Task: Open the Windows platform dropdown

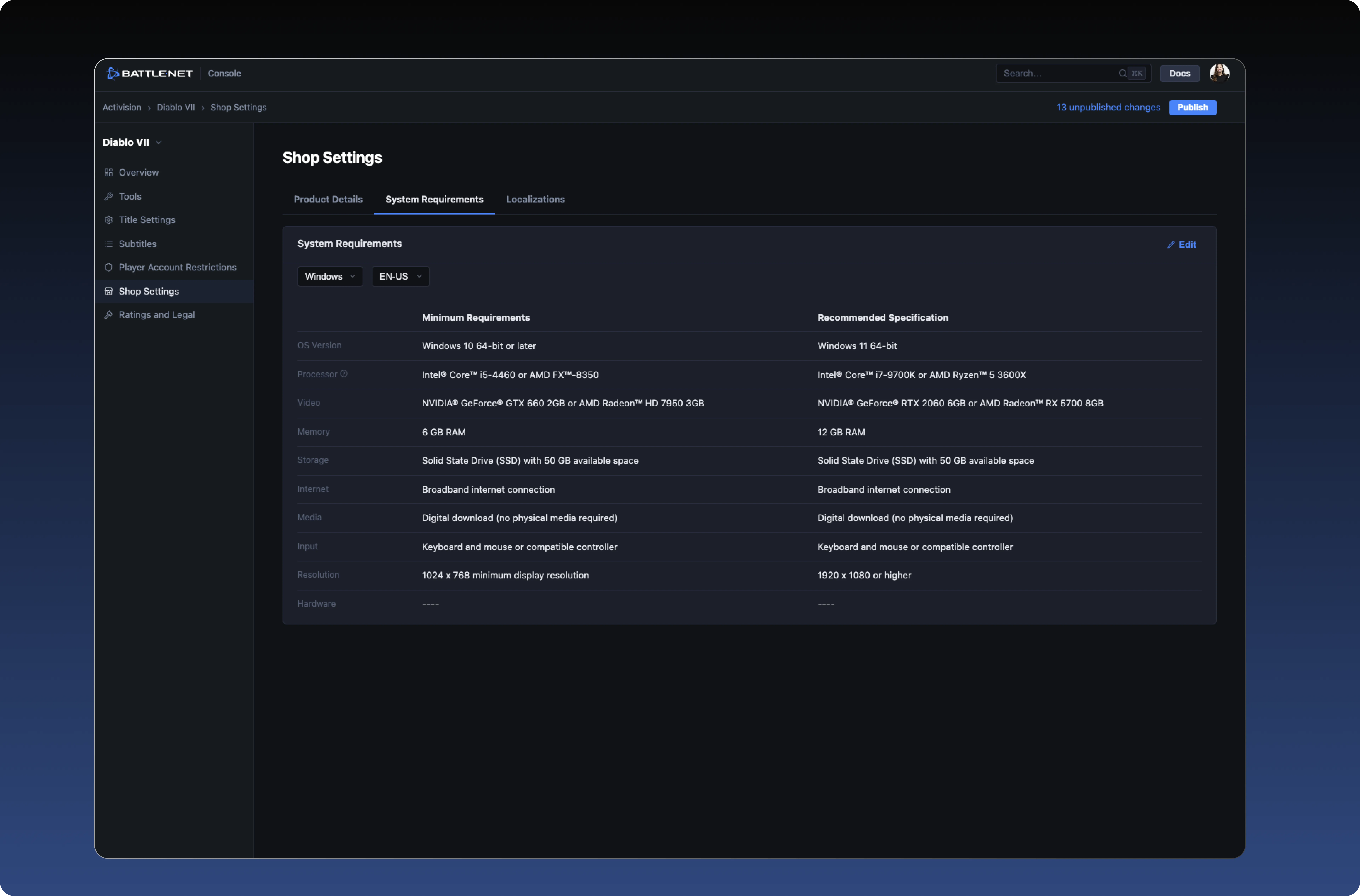Action: [330, 277]
